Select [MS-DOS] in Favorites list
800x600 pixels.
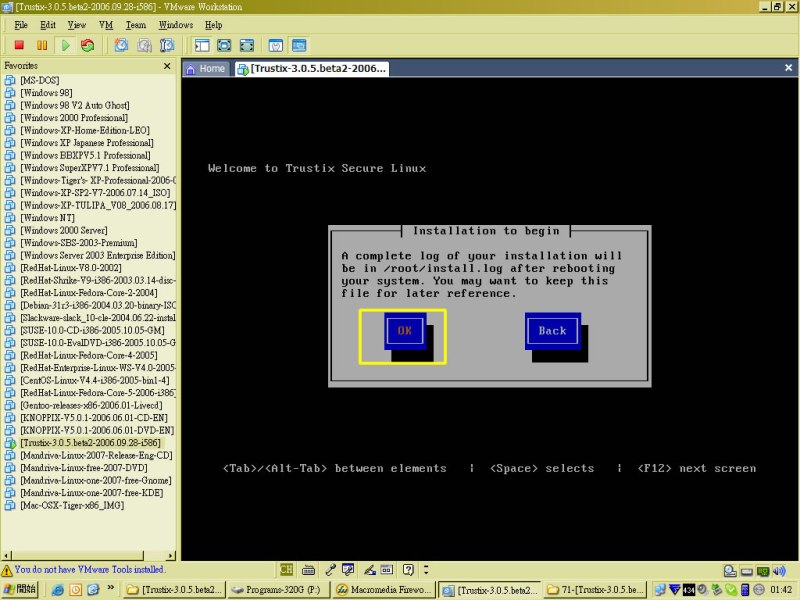pyautogui.click(x=40, y=80)
